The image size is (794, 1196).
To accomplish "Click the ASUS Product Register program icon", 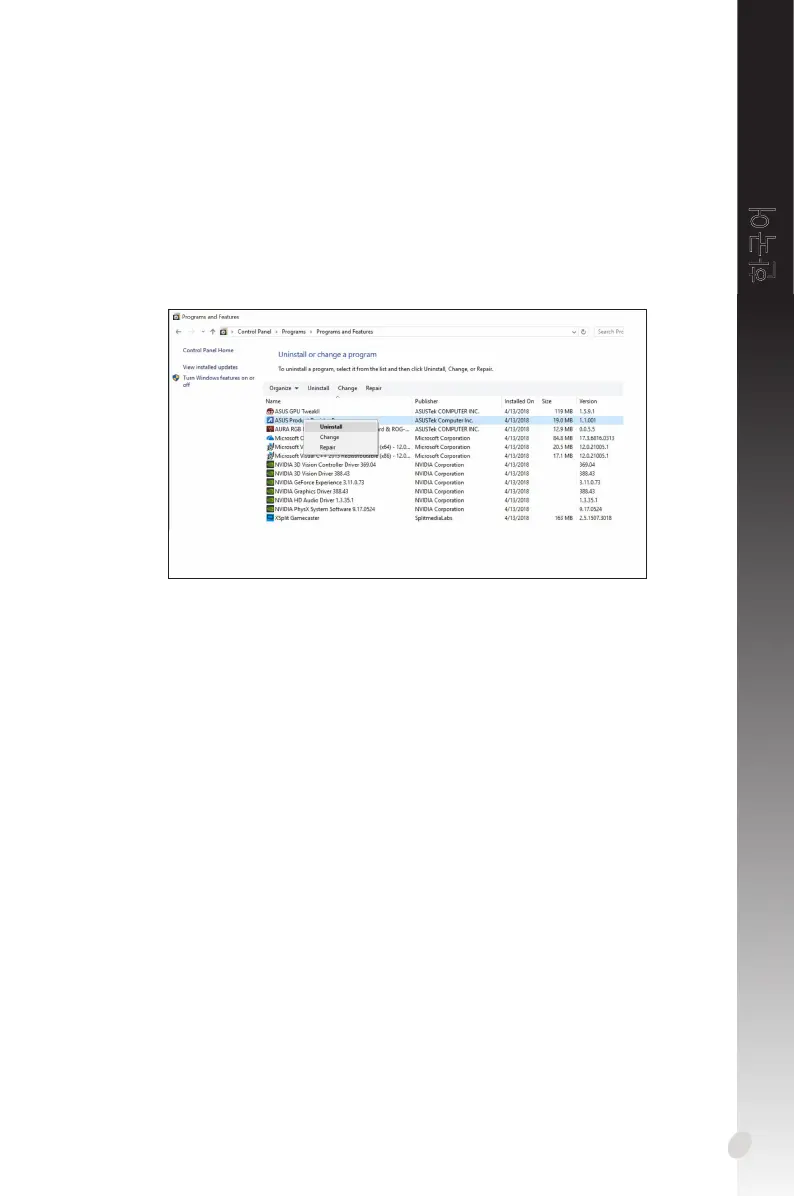I will pyautogui.click(x=270, y=420).
